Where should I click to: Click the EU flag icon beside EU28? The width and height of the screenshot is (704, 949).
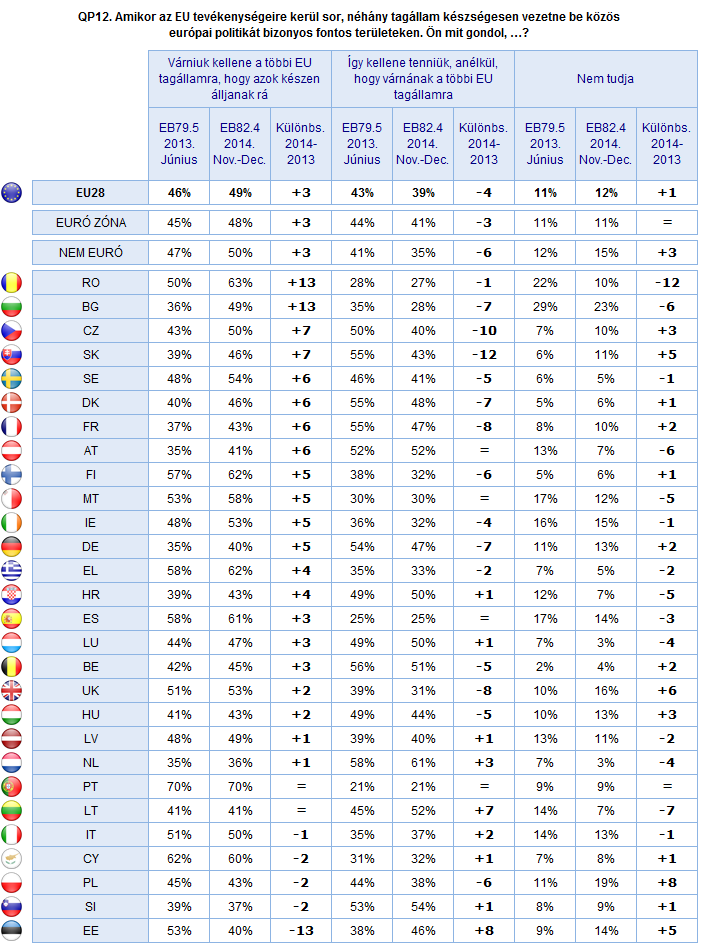tap(12, 192)
